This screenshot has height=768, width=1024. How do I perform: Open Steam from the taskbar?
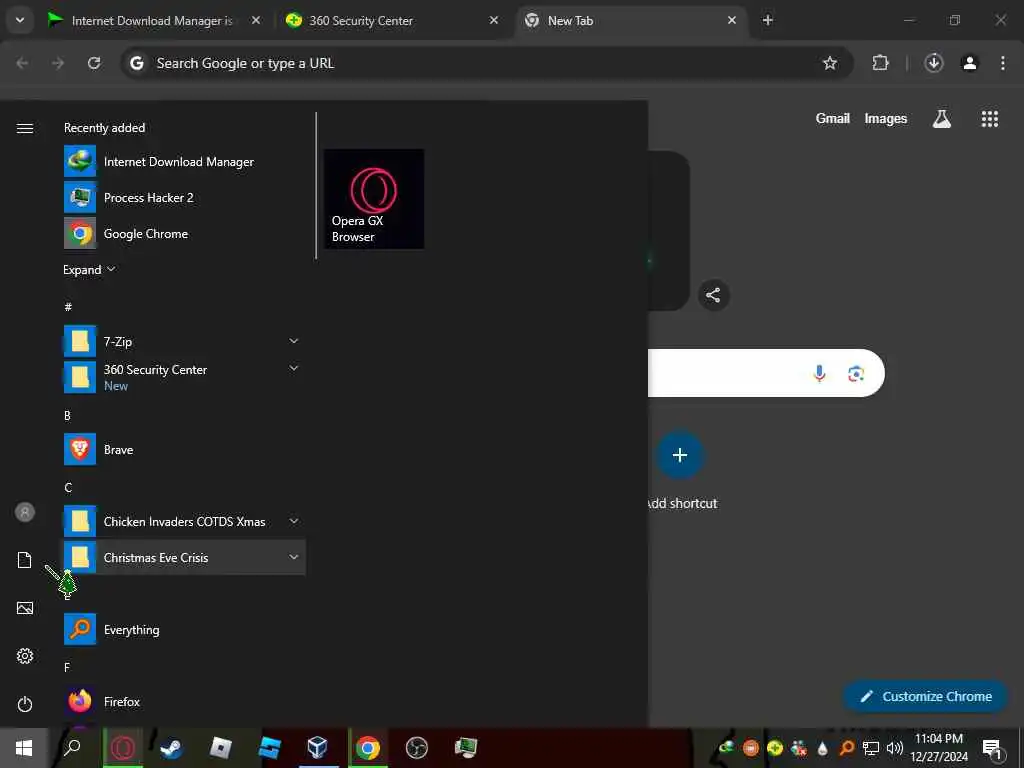click(171, 748)
